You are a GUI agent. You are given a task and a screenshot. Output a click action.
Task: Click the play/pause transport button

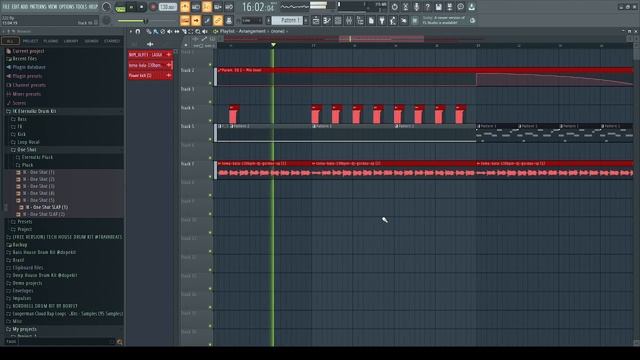(x=131, y=7)
